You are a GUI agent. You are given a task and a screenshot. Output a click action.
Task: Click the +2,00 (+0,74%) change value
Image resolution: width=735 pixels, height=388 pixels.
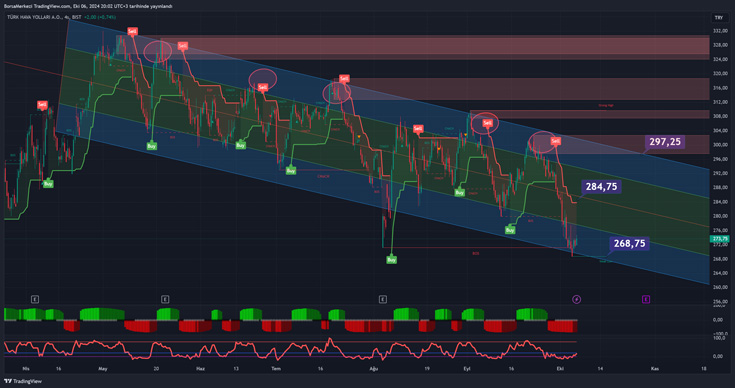click(x=100, y=17)
